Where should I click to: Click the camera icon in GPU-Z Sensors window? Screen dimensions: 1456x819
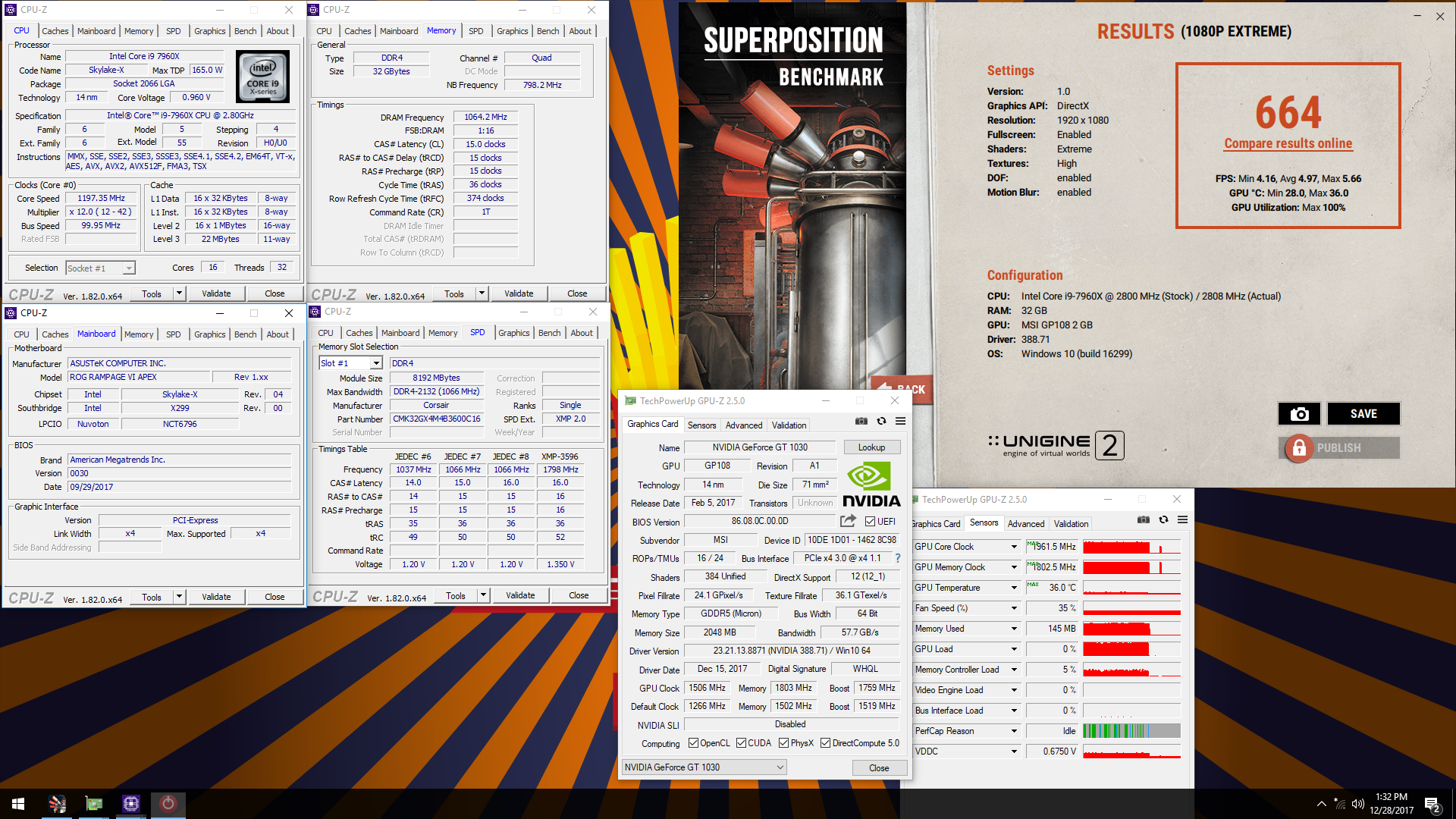tap(1144, 519)
